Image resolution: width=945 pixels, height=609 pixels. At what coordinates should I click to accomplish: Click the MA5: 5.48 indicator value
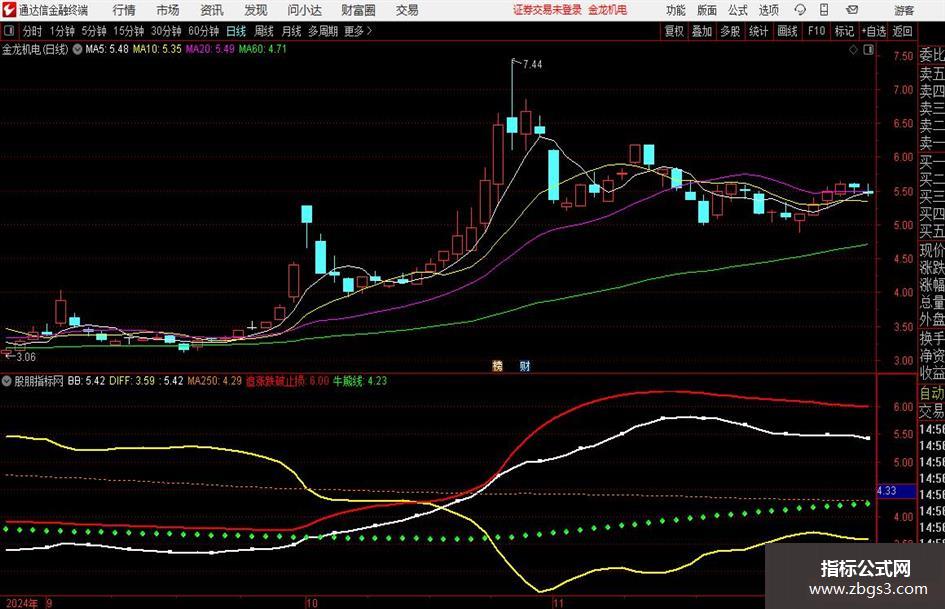107,49
